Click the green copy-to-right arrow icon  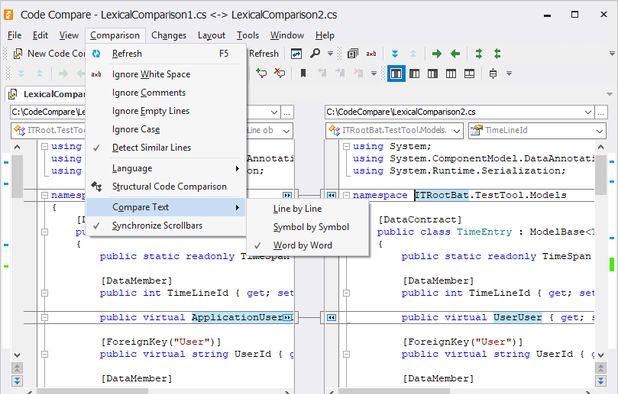tap(436, 54)
